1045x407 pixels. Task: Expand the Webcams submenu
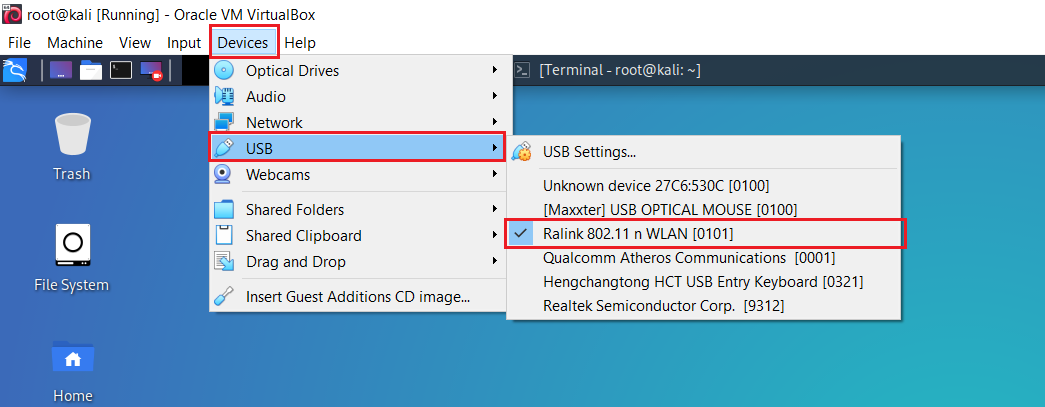(x=277, y=175)
